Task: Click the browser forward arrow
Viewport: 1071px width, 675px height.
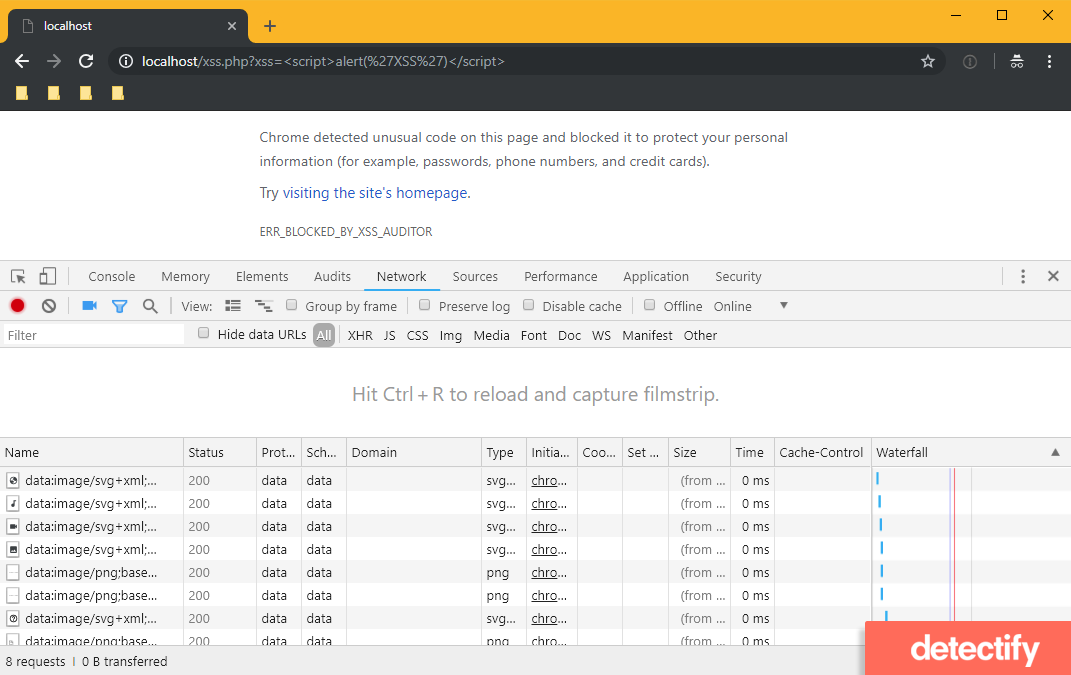Action: pos(54,61)
